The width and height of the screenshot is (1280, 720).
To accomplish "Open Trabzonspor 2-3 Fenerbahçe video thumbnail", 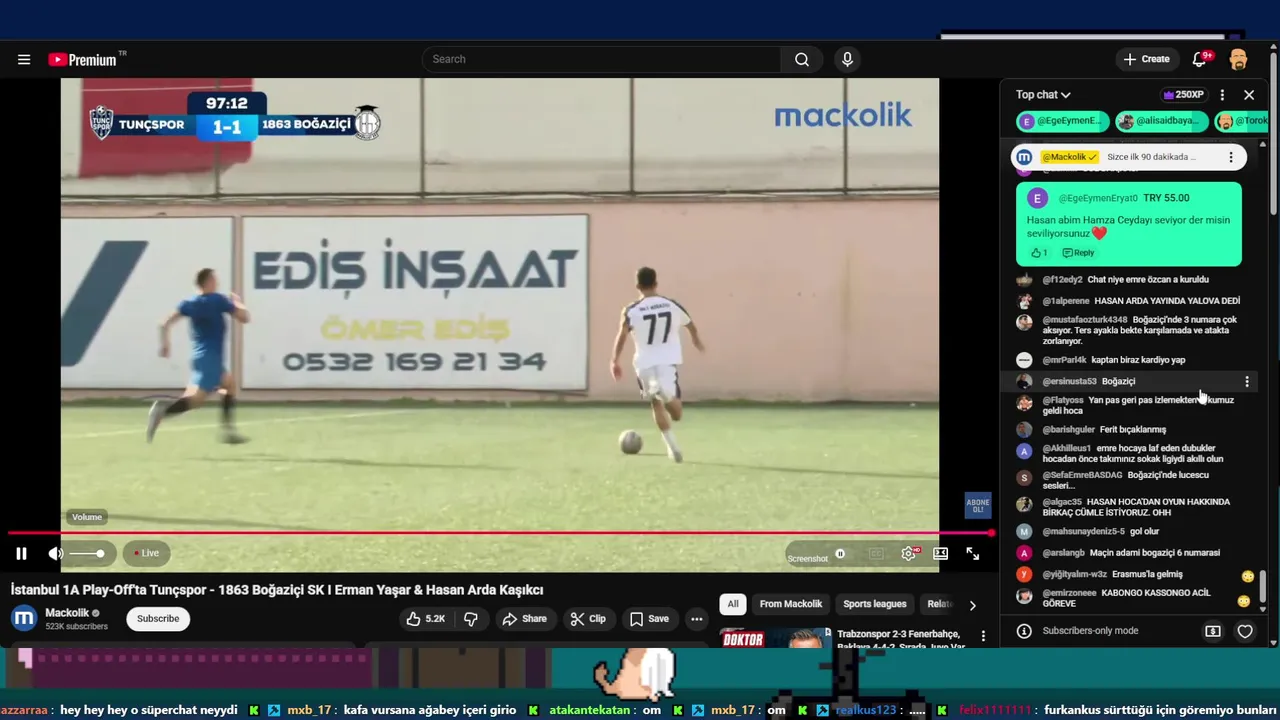I will tap(775, 637).
